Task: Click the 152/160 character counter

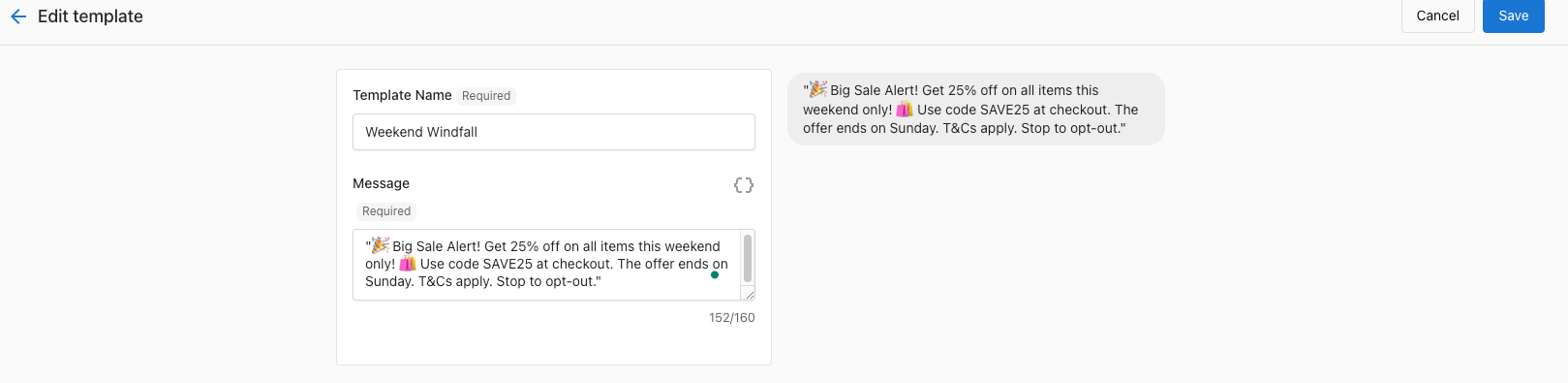Action: coord(732,318)
